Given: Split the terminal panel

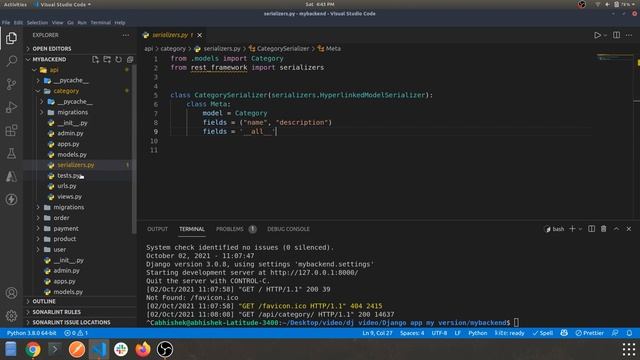Looking at the screenshot, I should coord(591,229).
